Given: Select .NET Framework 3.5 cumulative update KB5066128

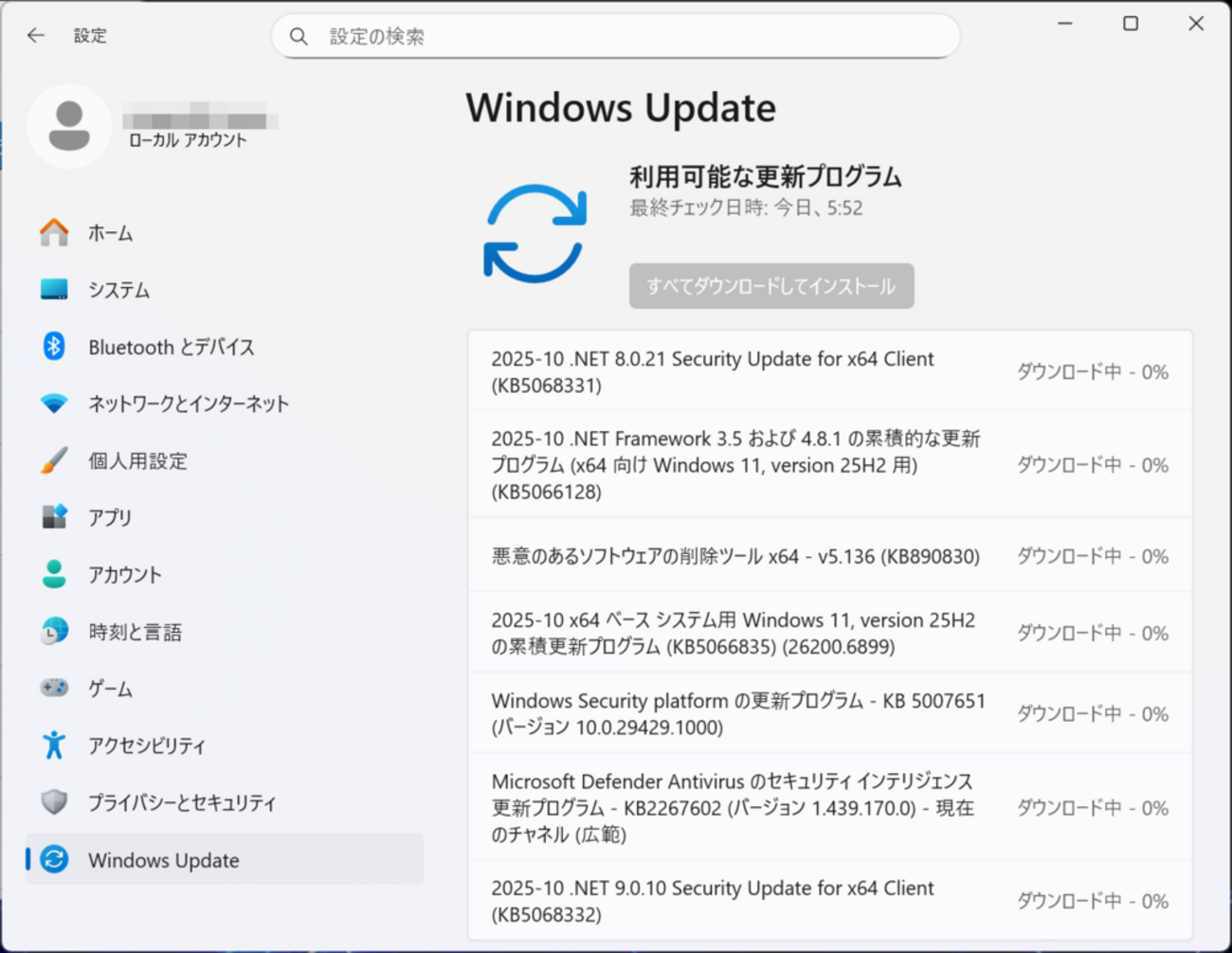Looking at the screenshot, I should 830,464.
